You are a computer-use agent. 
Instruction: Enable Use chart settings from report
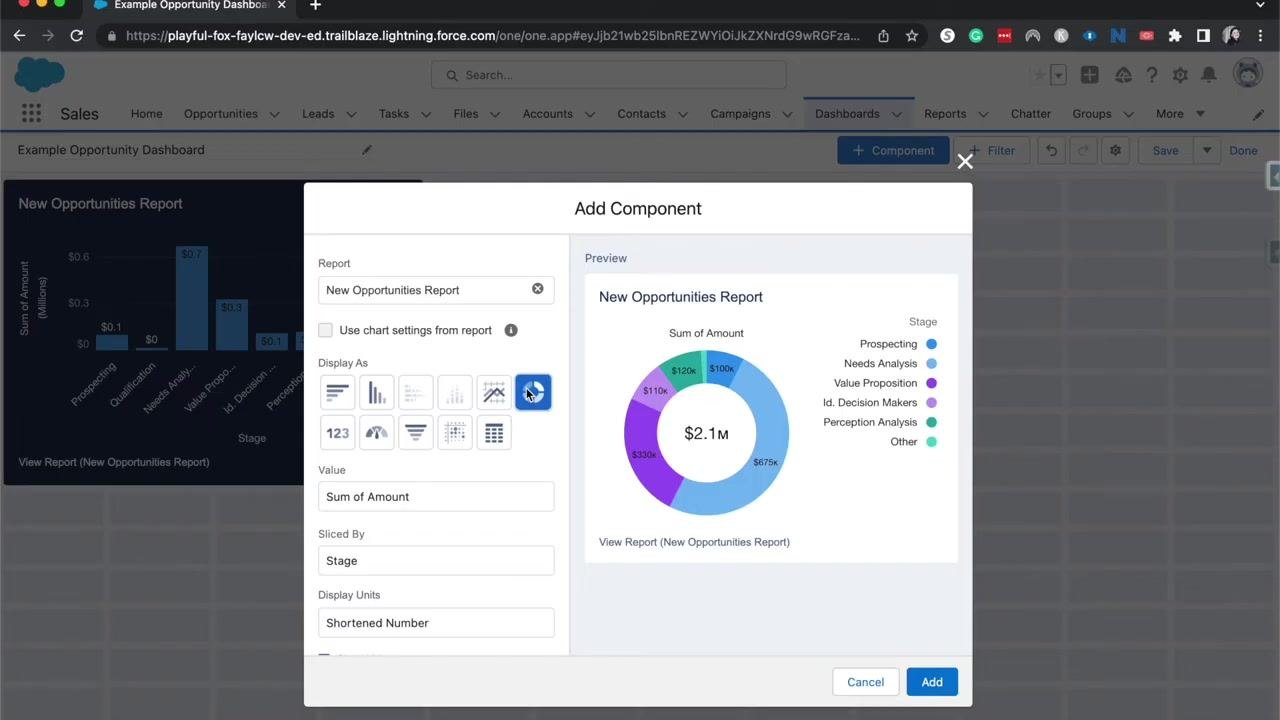pos(325,330)
